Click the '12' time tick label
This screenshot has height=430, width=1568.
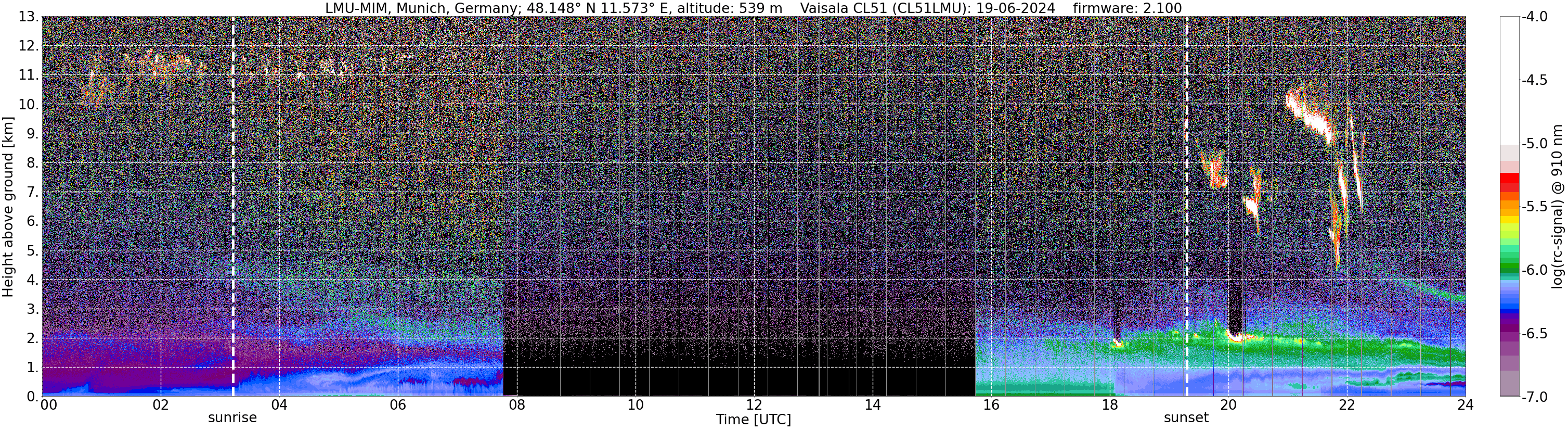(754, 405)
